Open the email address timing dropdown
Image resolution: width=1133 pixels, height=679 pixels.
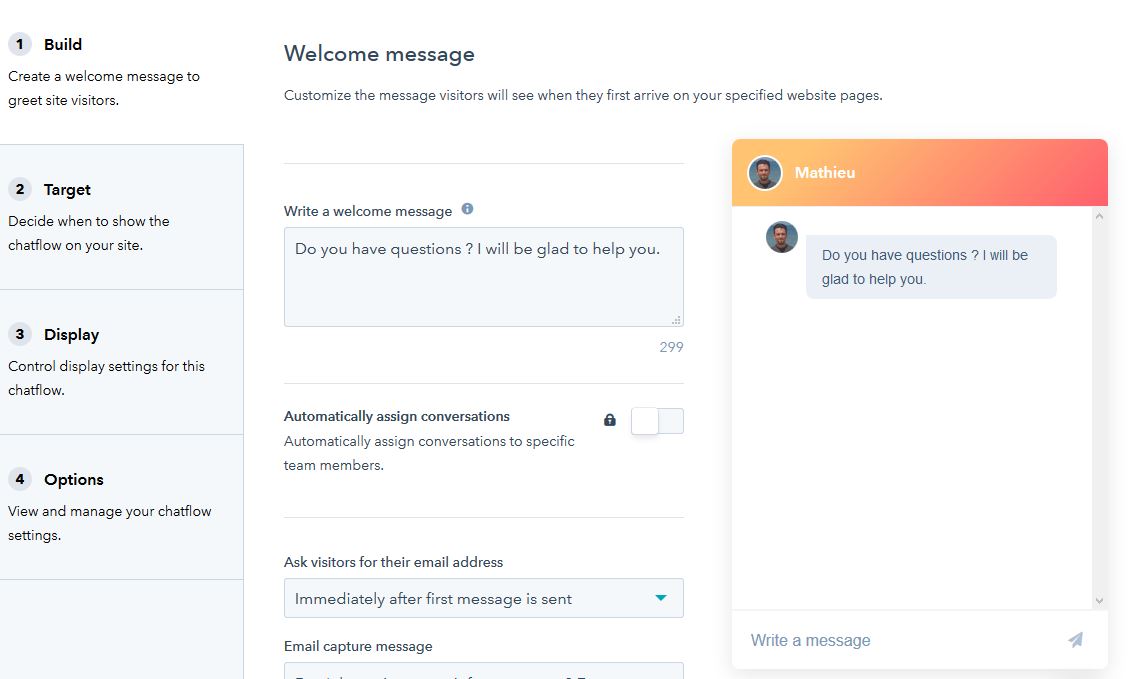click(483, 598)
